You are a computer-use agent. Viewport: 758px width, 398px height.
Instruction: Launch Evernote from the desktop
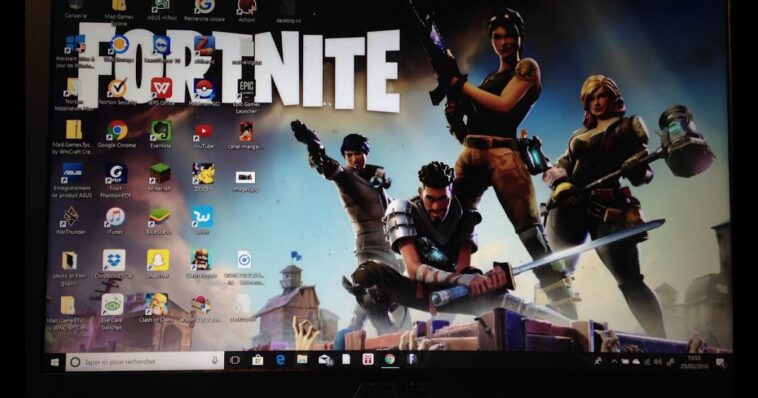(160, 134)
